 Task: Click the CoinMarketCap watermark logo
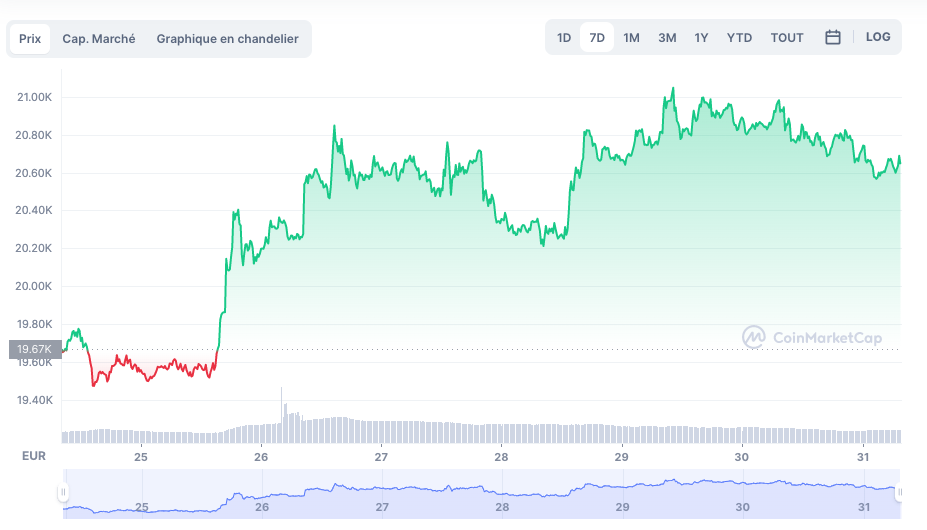[812, 338]
